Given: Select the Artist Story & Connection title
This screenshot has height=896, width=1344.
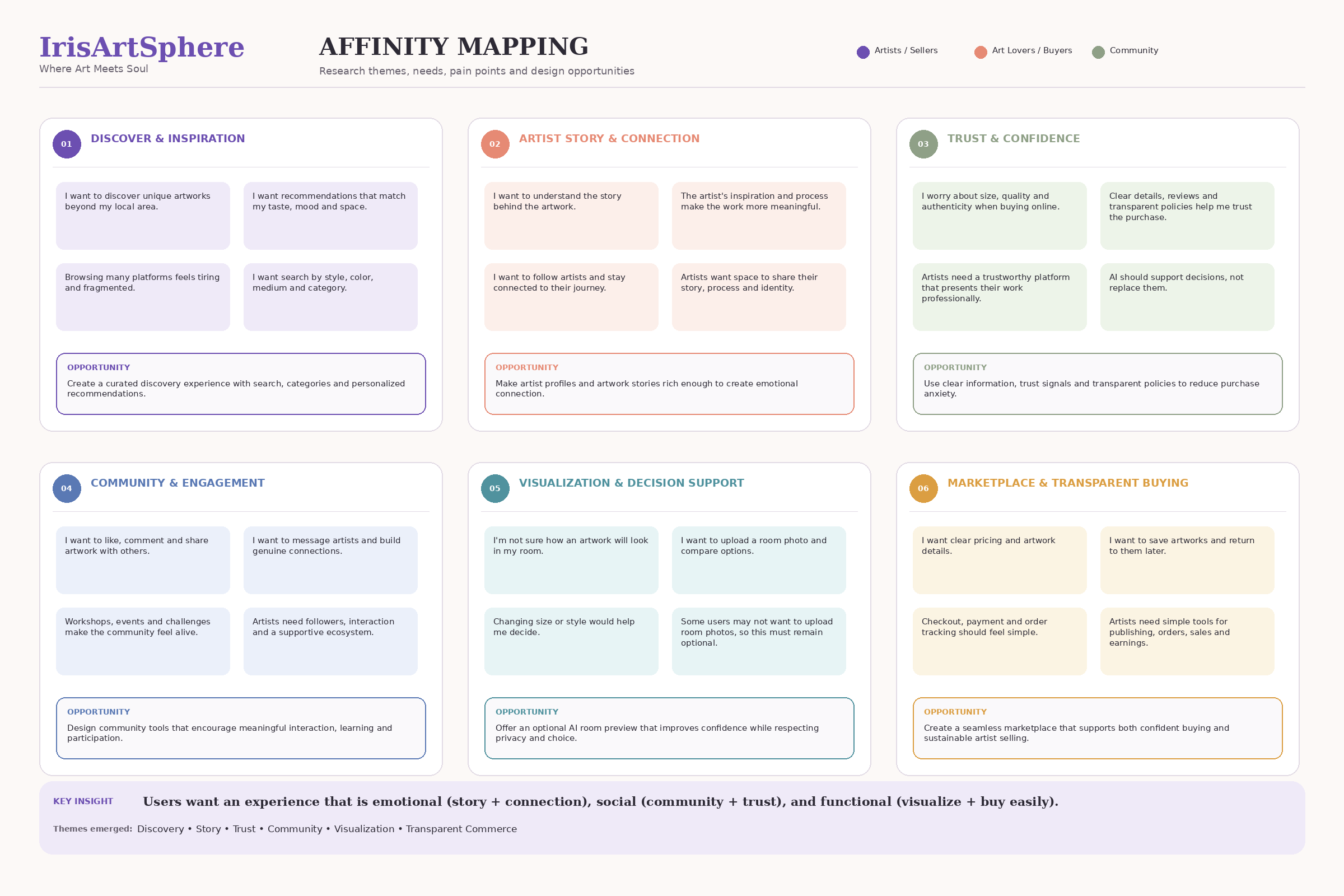Looking at the screenshot, I should [x=609, y=138].
